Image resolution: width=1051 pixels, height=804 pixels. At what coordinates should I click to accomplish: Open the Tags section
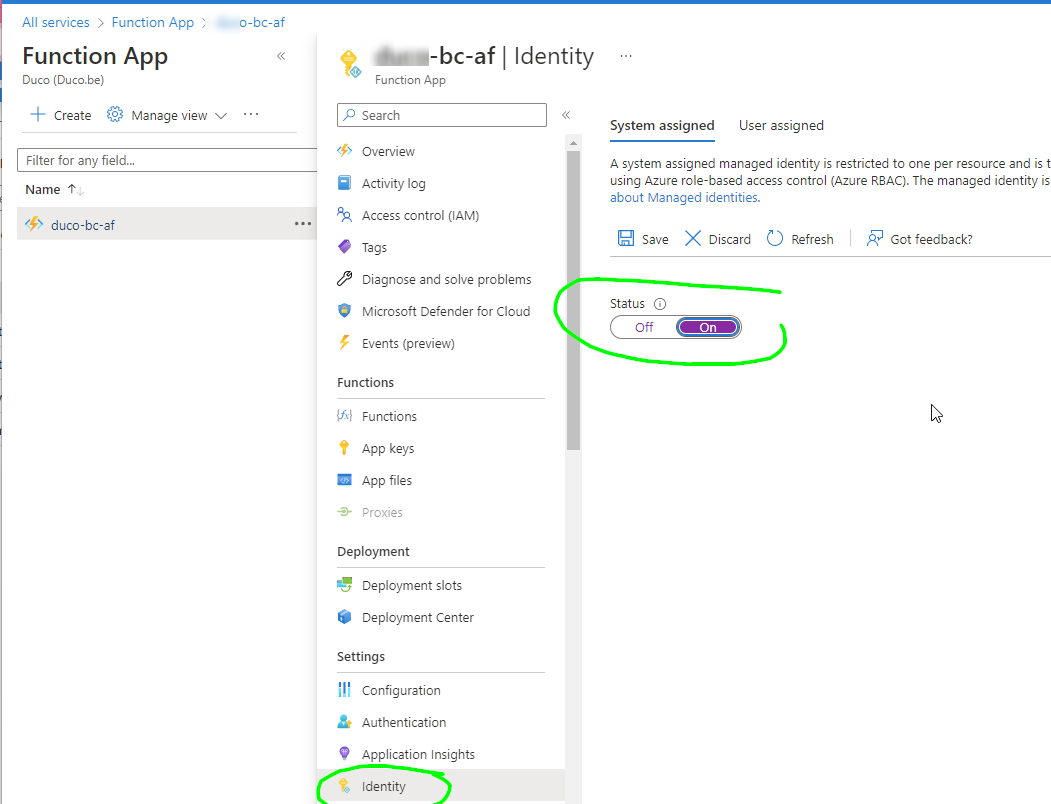374,247
